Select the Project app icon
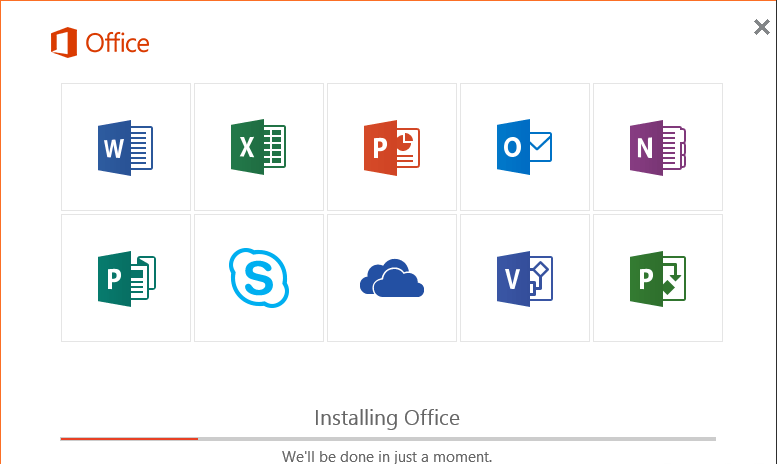Viewport: 777px width, 464px height. [x=658, y=279]
